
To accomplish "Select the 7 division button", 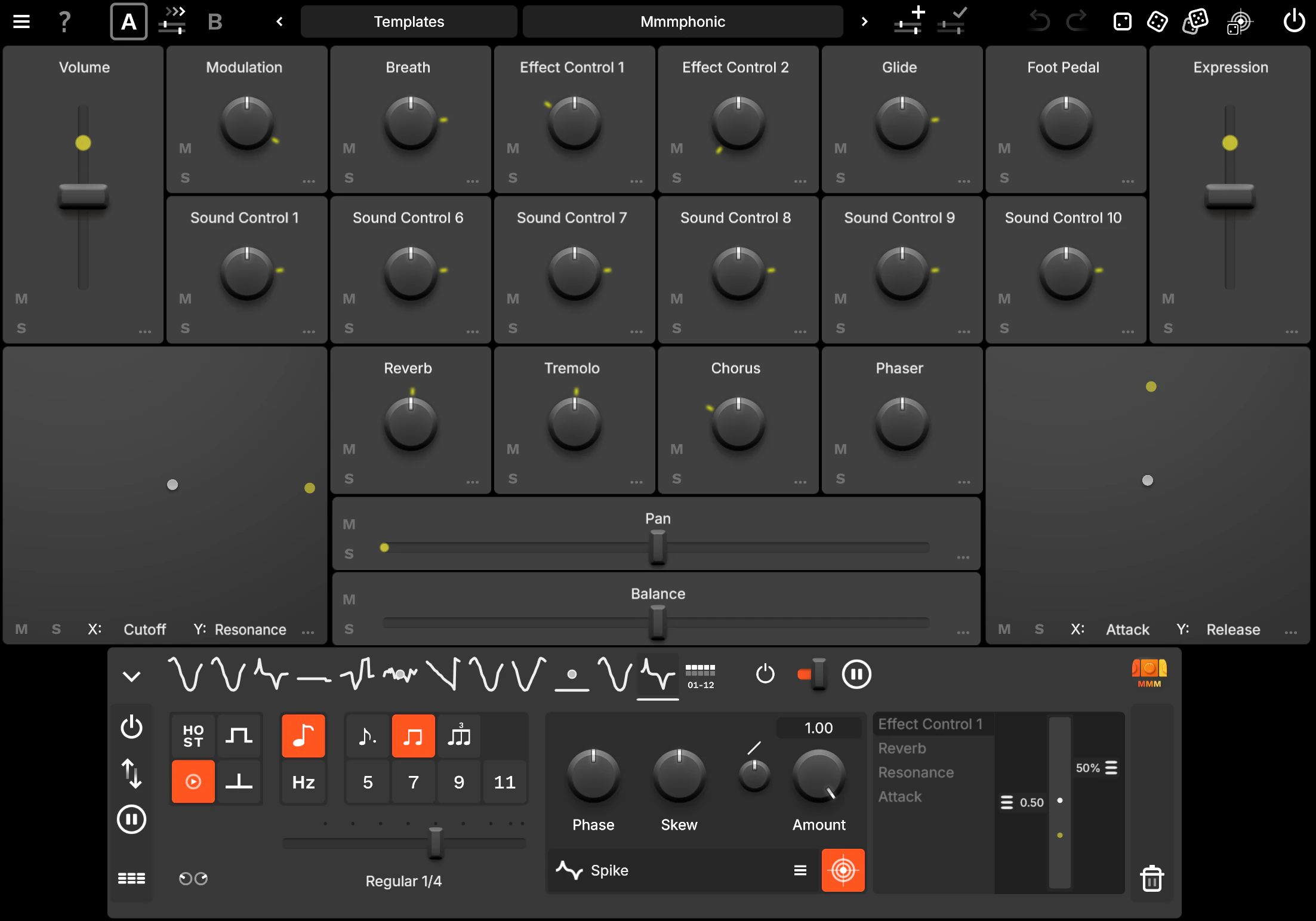I will 414,782.
